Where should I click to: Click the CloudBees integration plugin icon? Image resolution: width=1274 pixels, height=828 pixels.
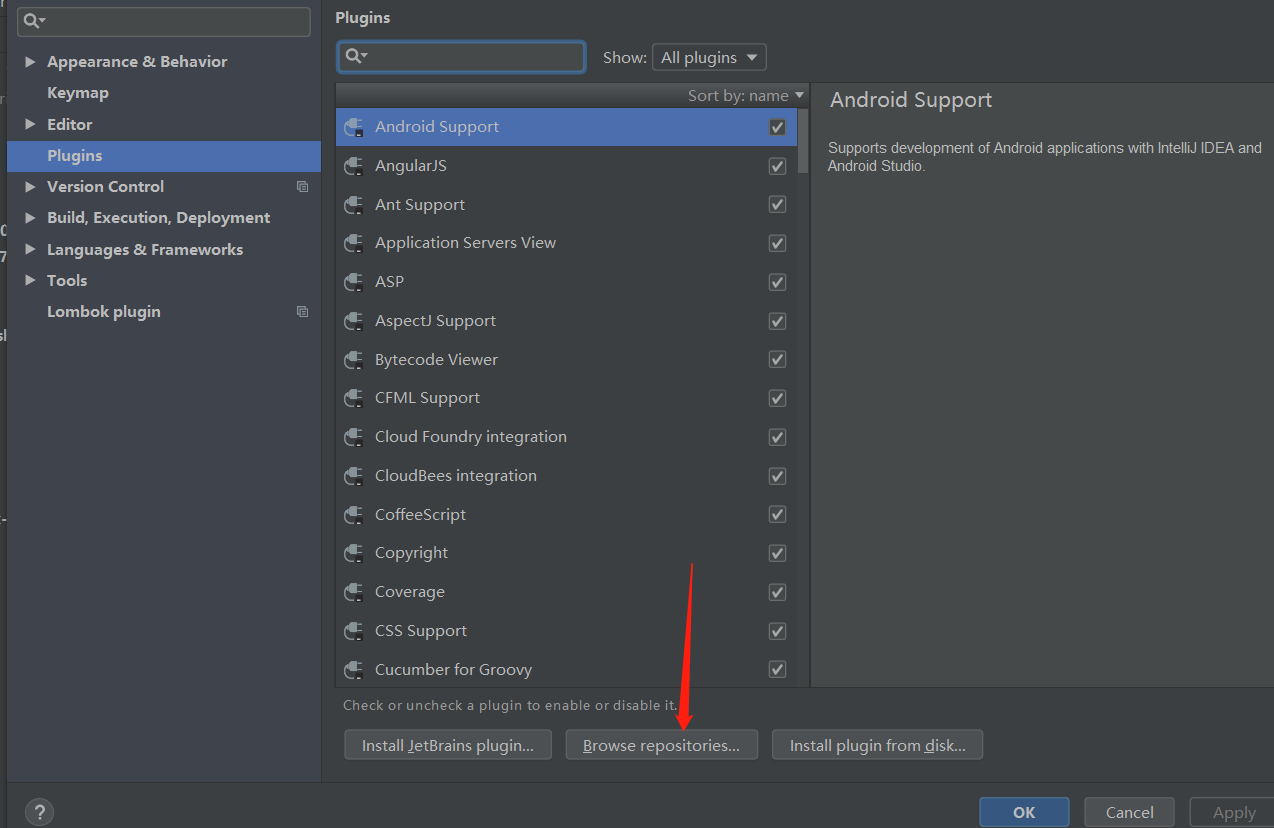point(353,476)
